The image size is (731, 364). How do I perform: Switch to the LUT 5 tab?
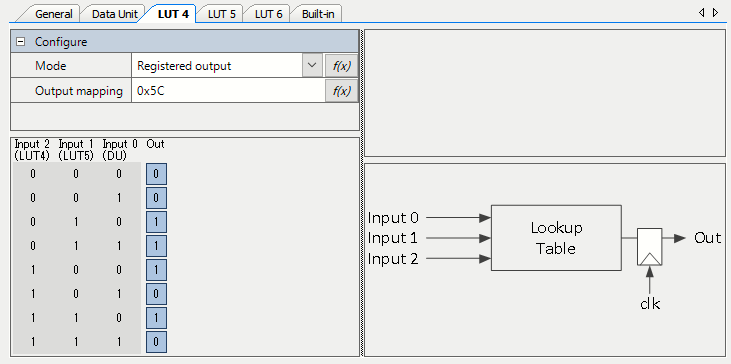point(221,14)
